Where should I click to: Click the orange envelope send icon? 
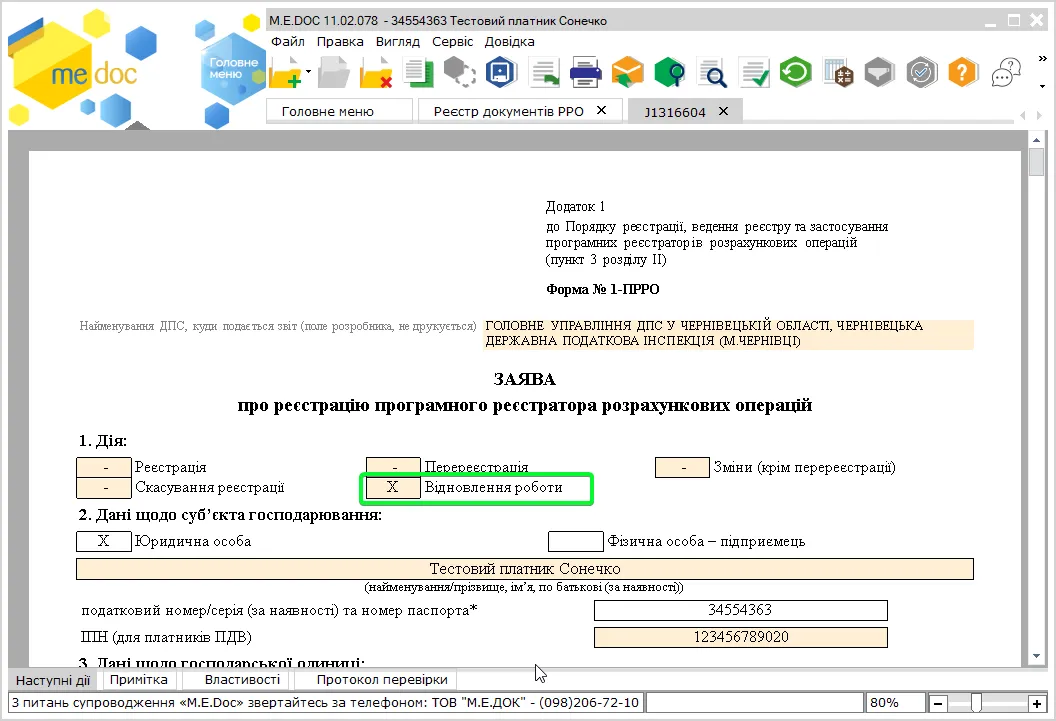(627, 72)
